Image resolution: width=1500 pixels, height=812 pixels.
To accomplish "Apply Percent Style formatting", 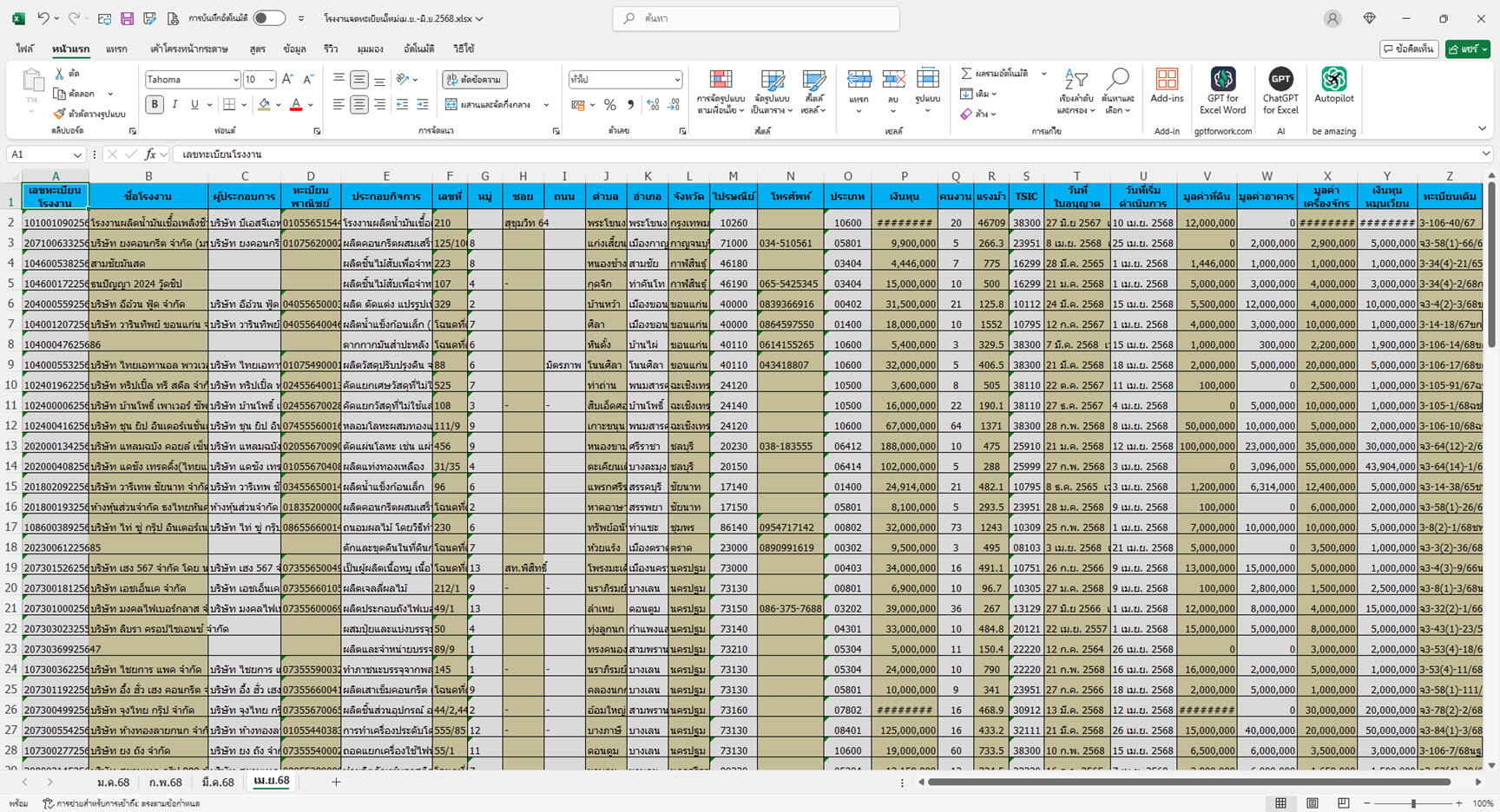I will (610, 105).
